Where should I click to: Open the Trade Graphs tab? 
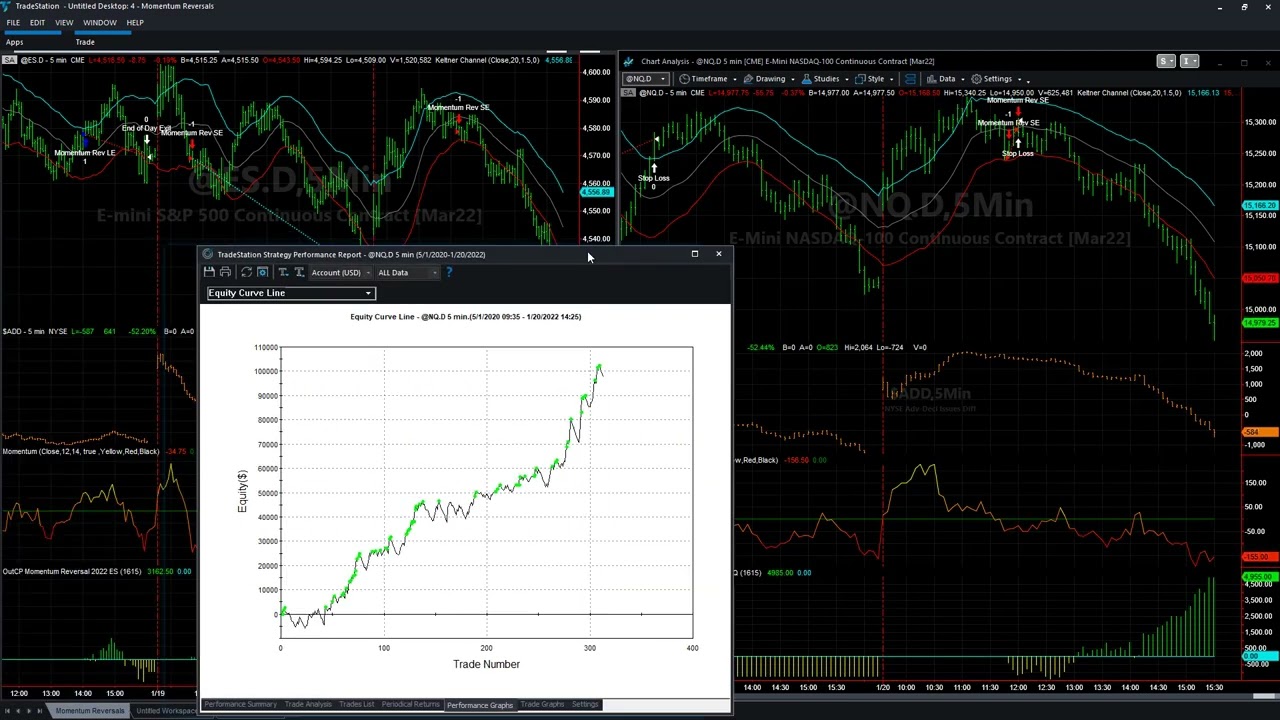[542, 705]
